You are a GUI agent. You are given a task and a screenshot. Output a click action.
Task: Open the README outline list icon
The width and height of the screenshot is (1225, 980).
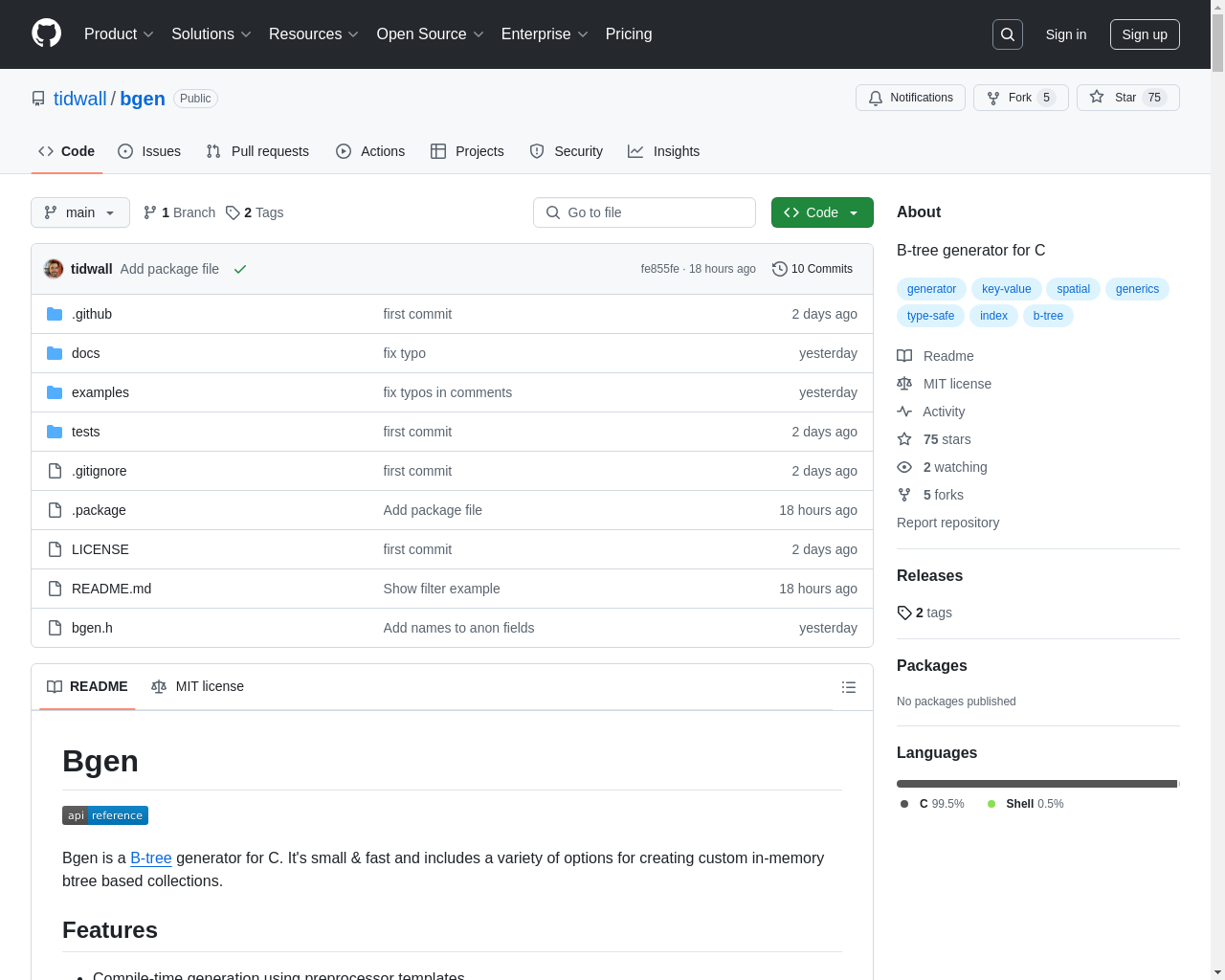coord(849,687)
